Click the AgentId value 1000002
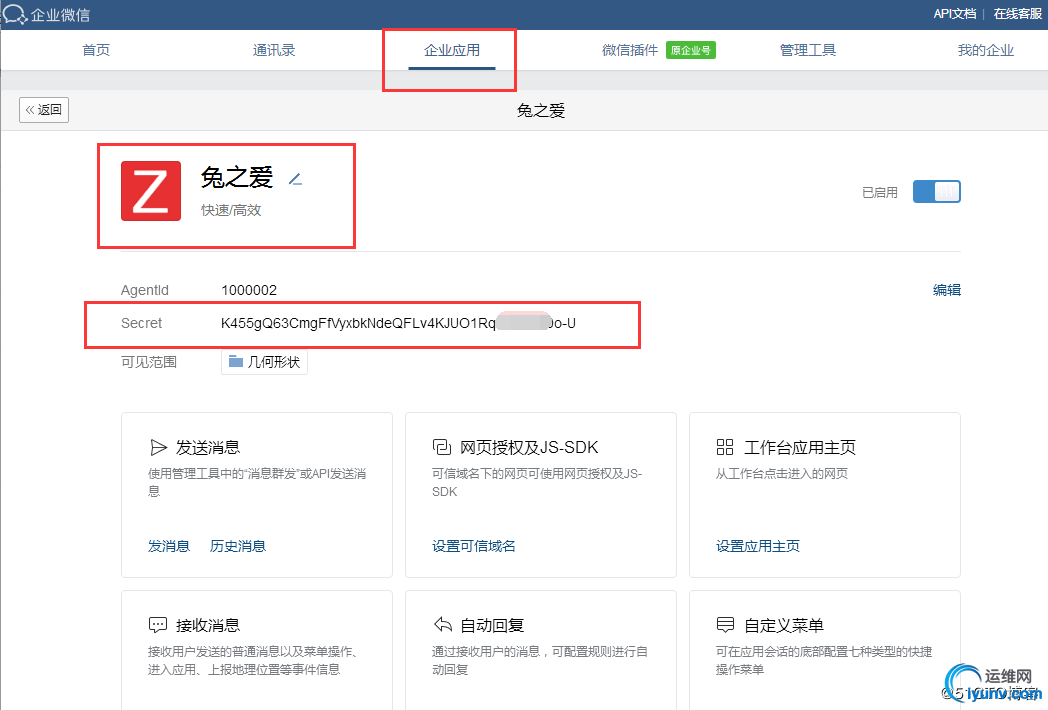Image resolution: width=1048 pixels, height=710 pixels. 249,290
